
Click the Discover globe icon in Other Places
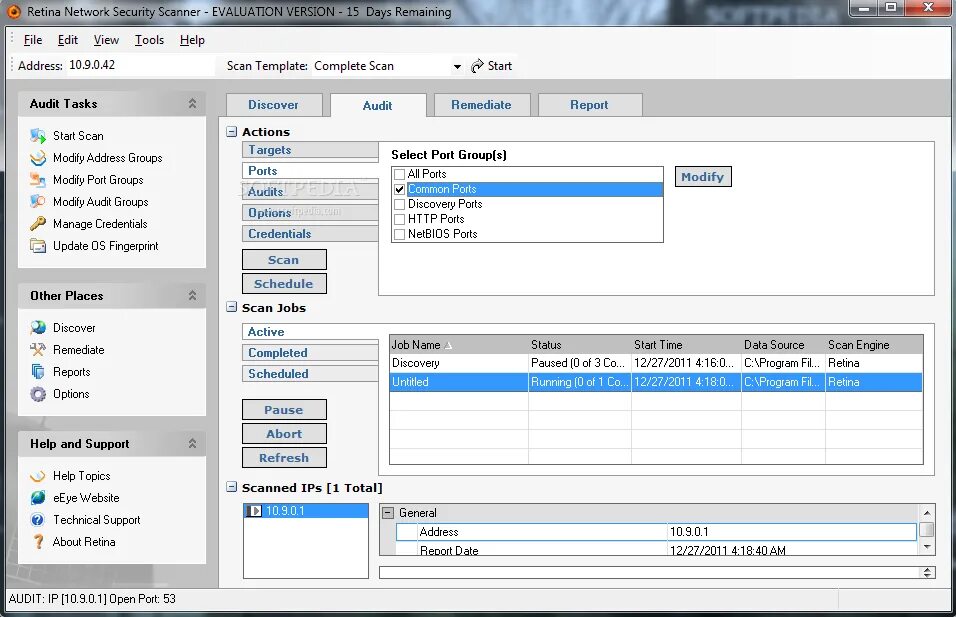(38, 327)
